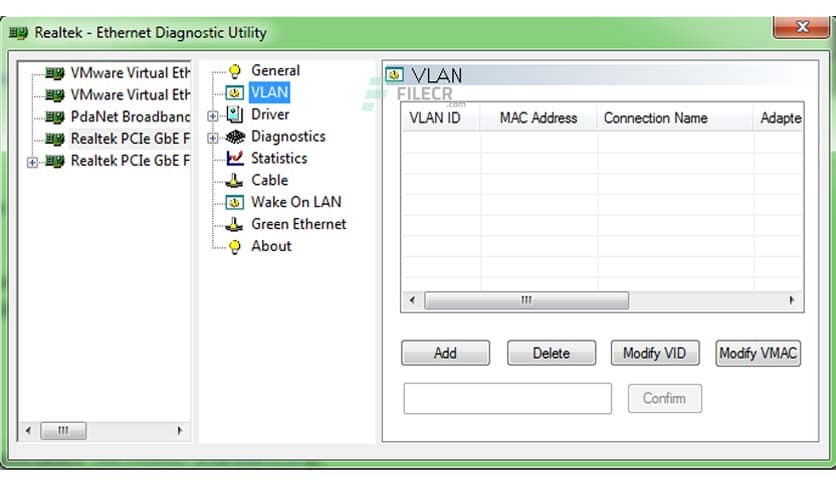Close the Ethernet Diagnostic Utility window
Screen dimensions: 836x484
(801, 26)
